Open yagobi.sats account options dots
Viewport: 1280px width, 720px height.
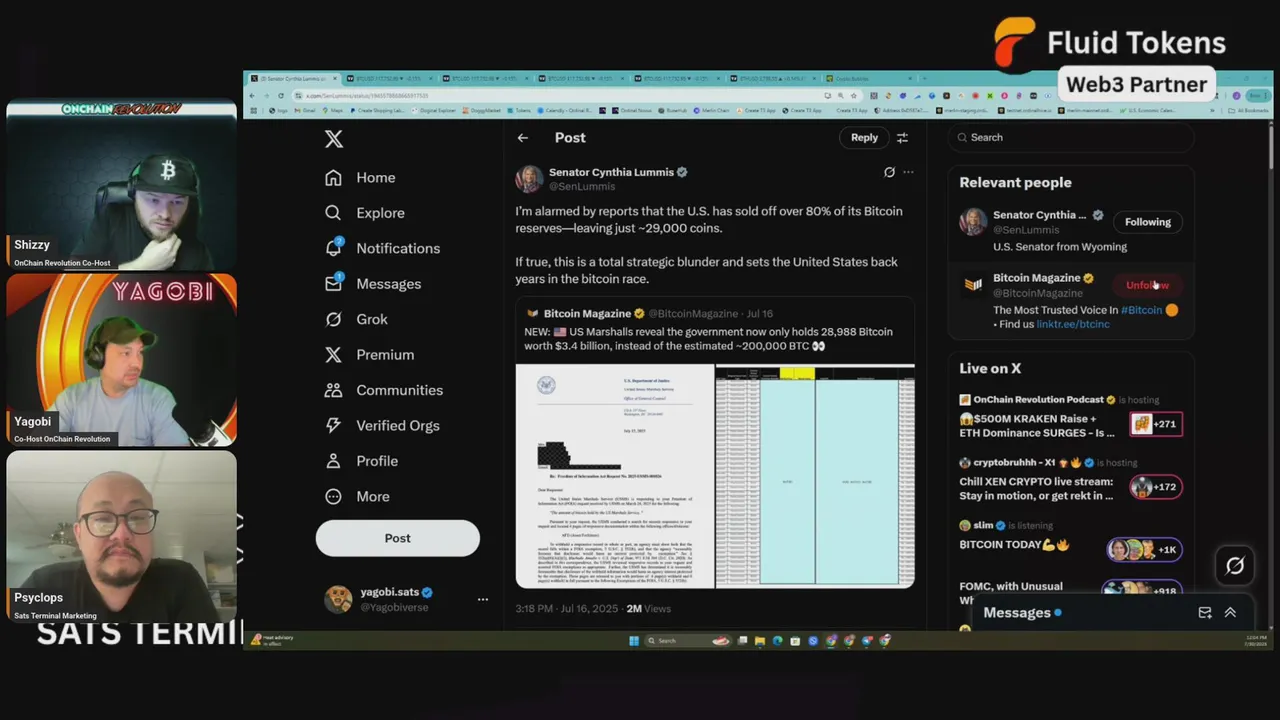click(x=482, y=599)
